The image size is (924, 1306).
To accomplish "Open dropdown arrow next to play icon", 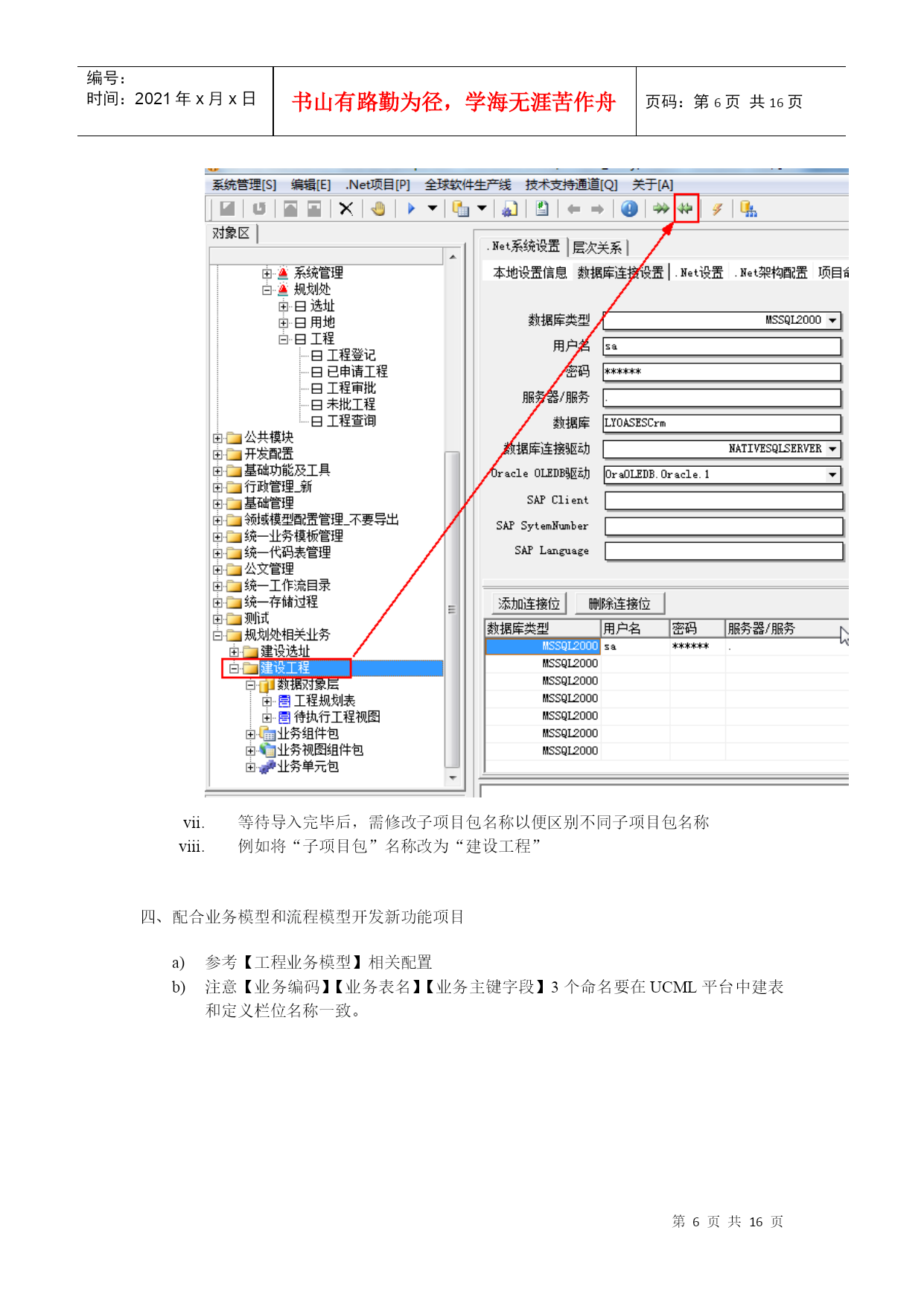I will click(x=433, y=209).
